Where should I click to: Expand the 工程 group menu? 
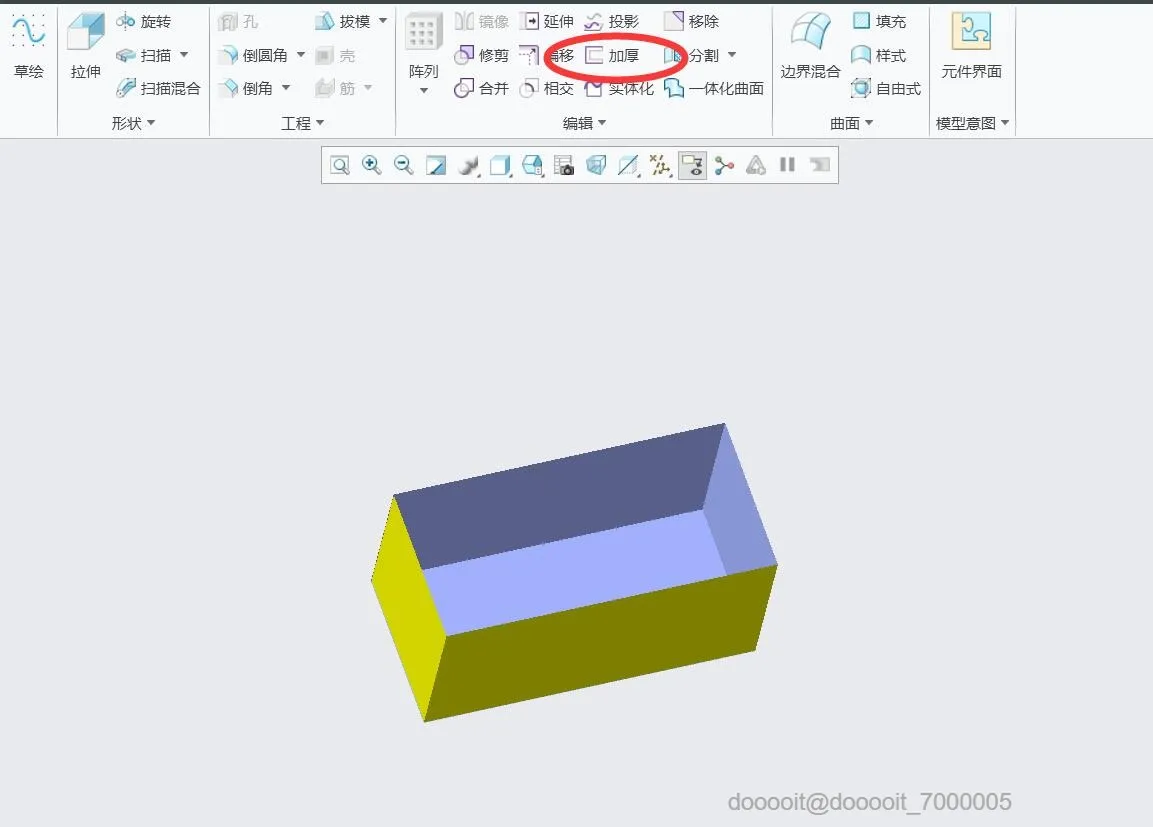click(302, 123)
